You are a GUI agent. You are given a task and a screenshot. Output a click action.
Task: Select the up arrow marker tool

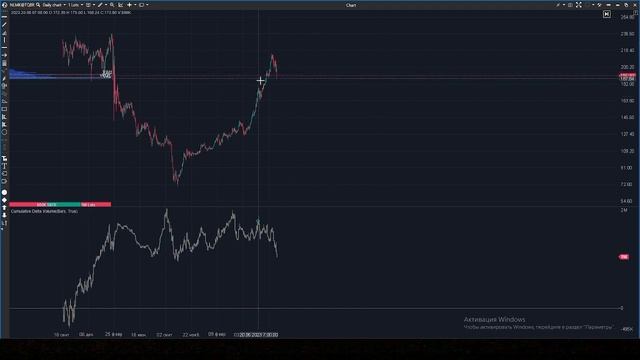coord(4,208)
